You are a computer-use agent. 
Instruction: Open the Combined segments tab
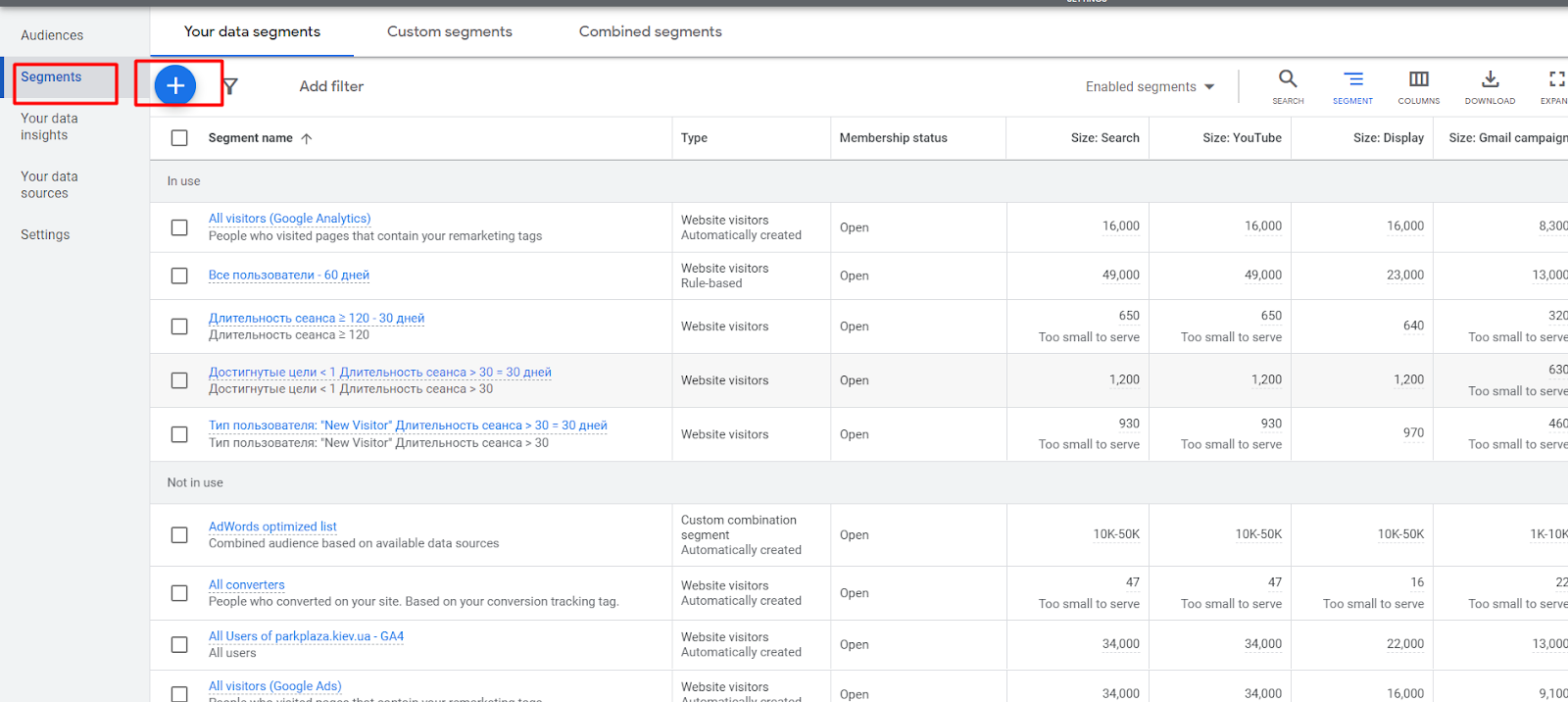[x=650, y=31]
